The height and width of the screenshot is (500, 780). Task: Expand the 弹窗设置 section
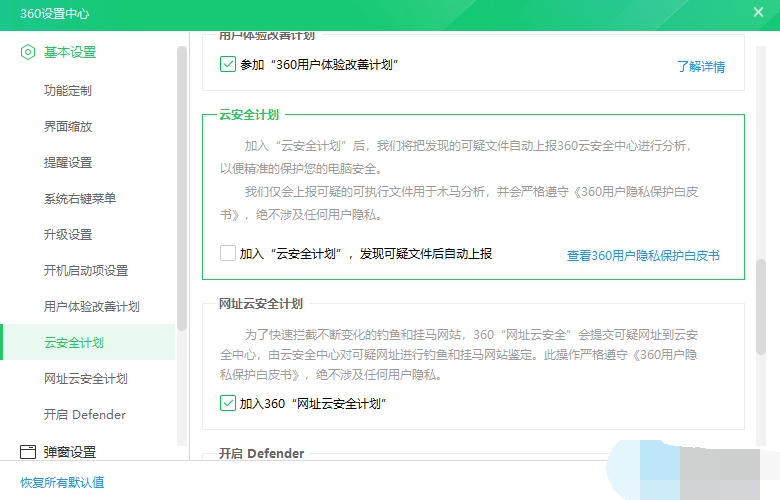point(70,452)
